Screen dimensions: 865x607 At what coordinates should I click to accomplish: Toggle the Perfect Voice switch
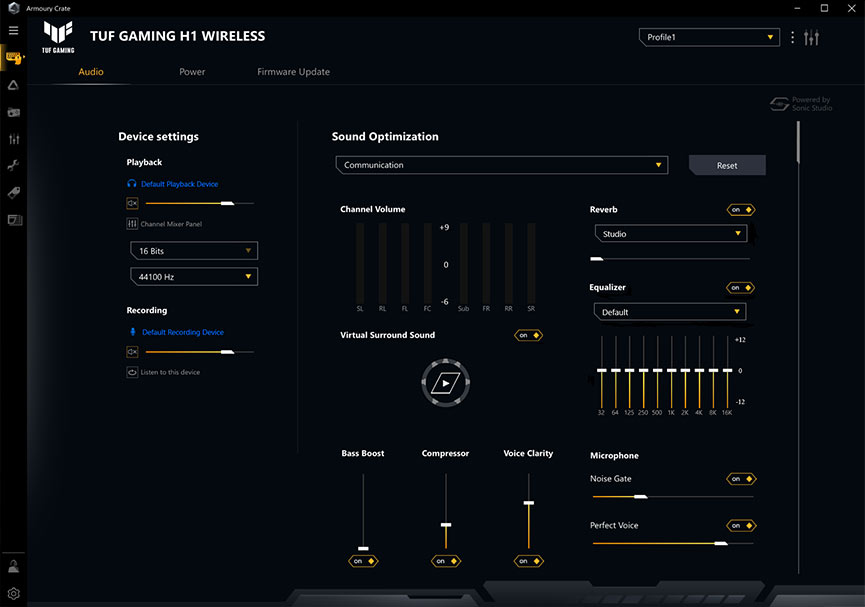point(741,526)
